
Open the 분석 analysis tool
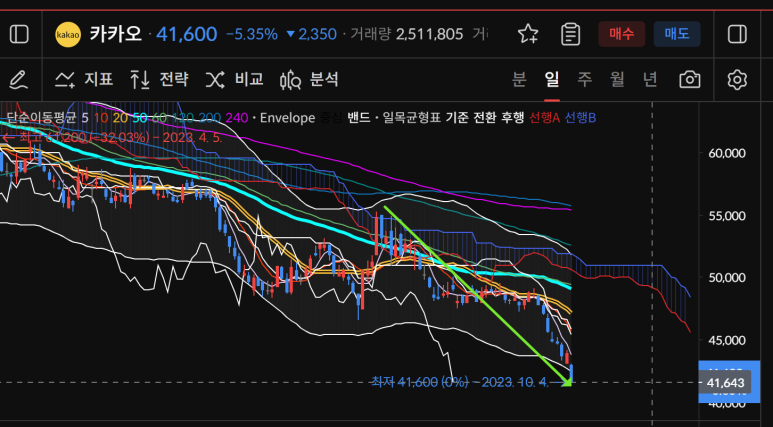tap(309, 79)
